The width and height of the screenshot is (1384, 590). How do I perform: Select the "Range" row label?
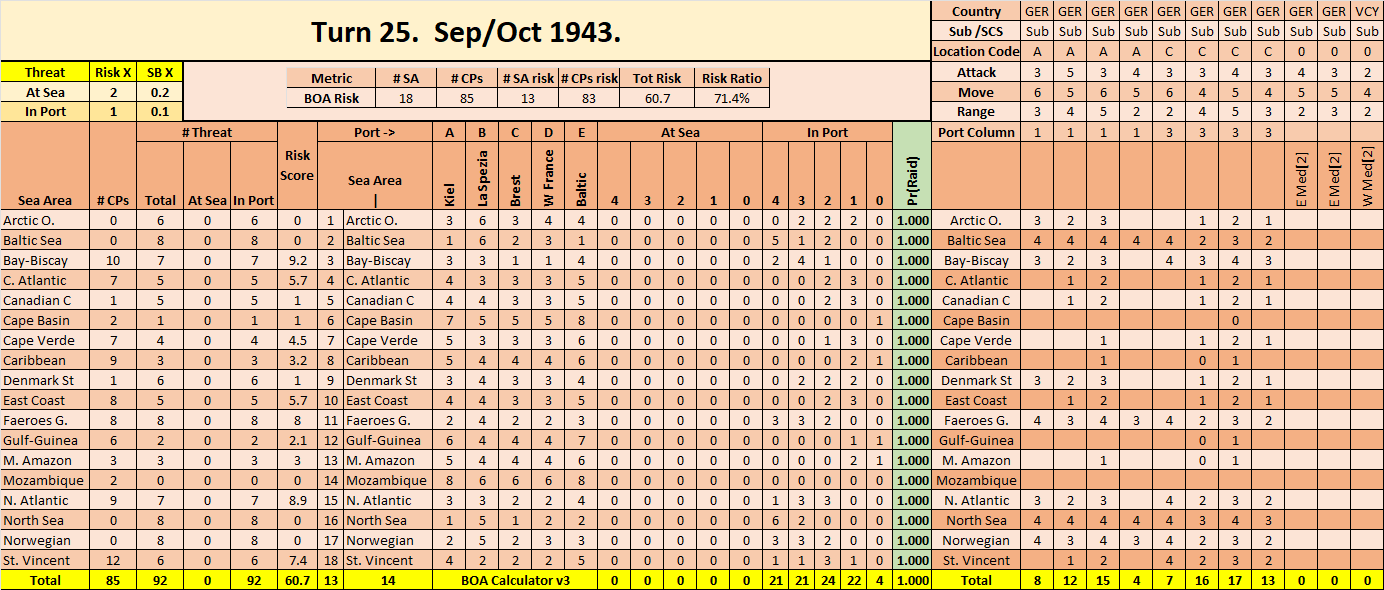pos(976,112)
